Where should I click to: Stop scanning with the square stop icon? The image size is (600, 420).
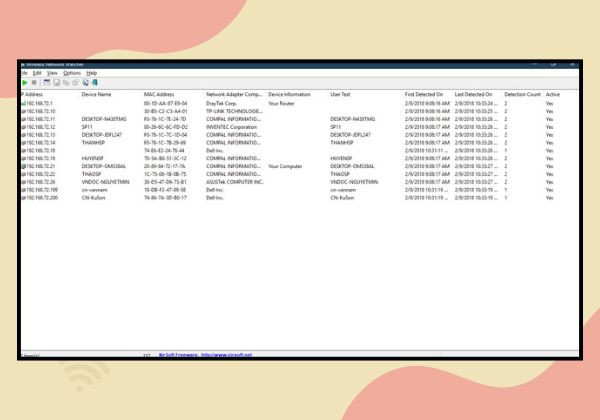pyautogui.click(x=34, y=83)
